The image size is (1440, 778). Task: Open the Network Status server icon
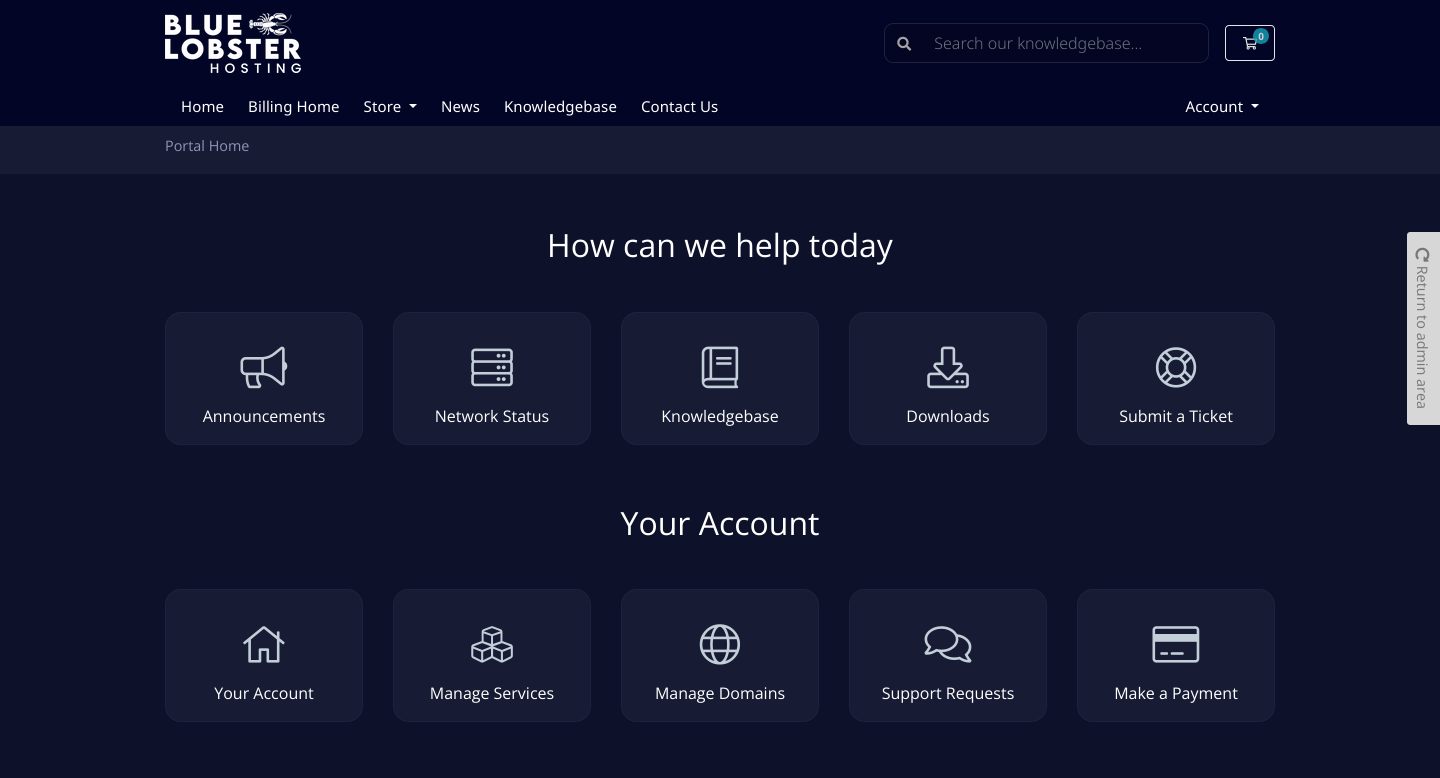click(492, 367)
